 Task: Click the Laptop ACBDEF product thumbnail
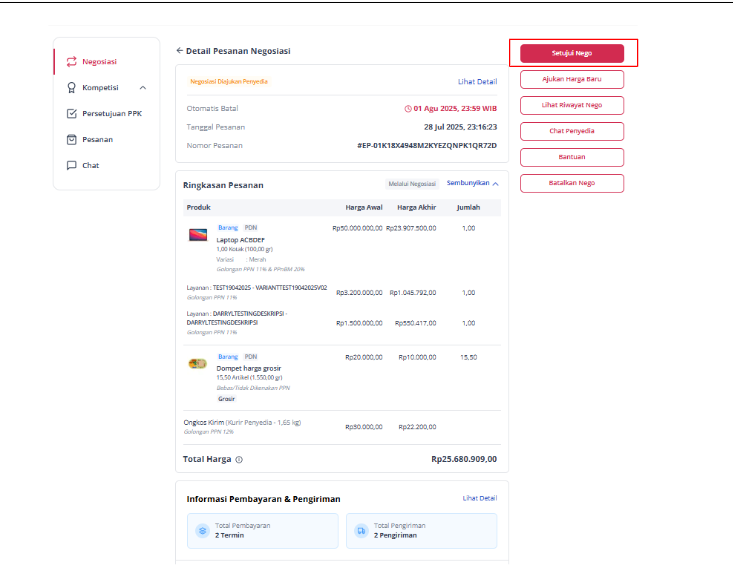(x=198, y=235)
